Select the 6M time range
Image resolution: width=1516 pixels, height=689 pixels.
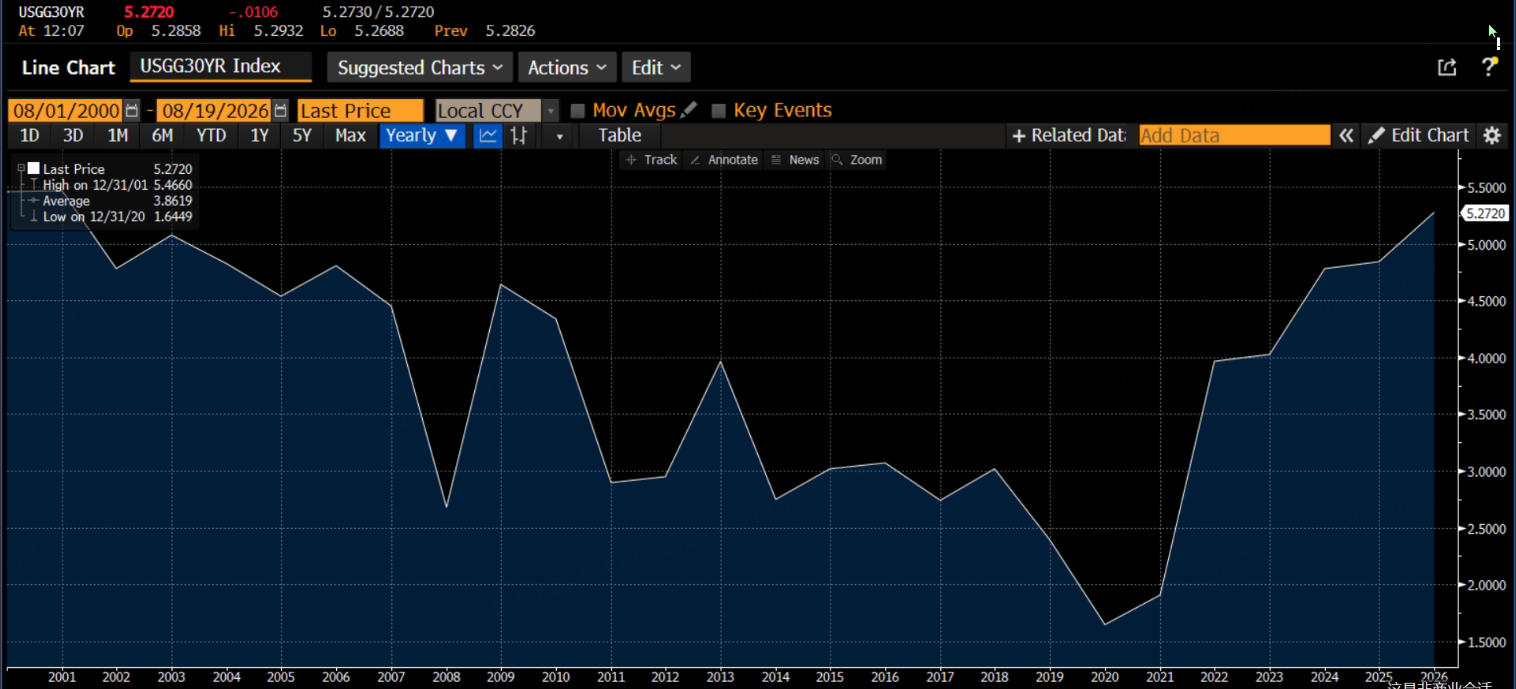[162, 136]
